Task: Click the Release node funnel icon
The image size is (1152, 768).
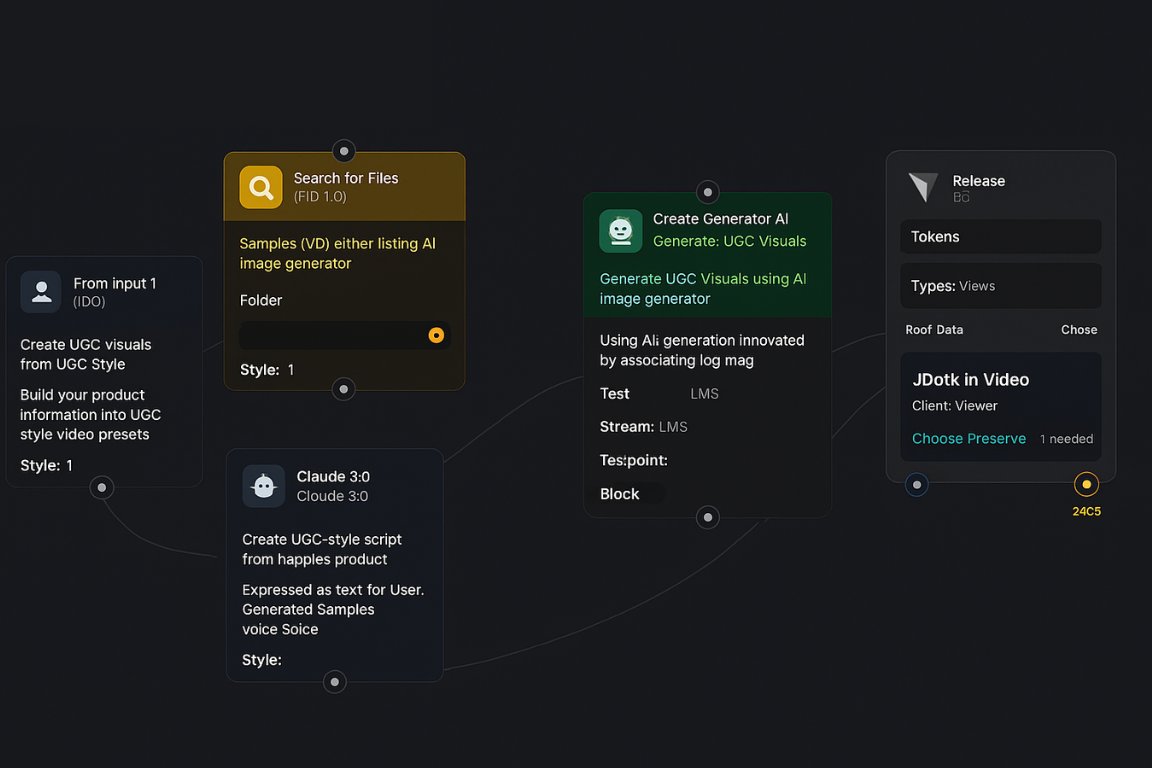Action: click(x=924, y=187)
